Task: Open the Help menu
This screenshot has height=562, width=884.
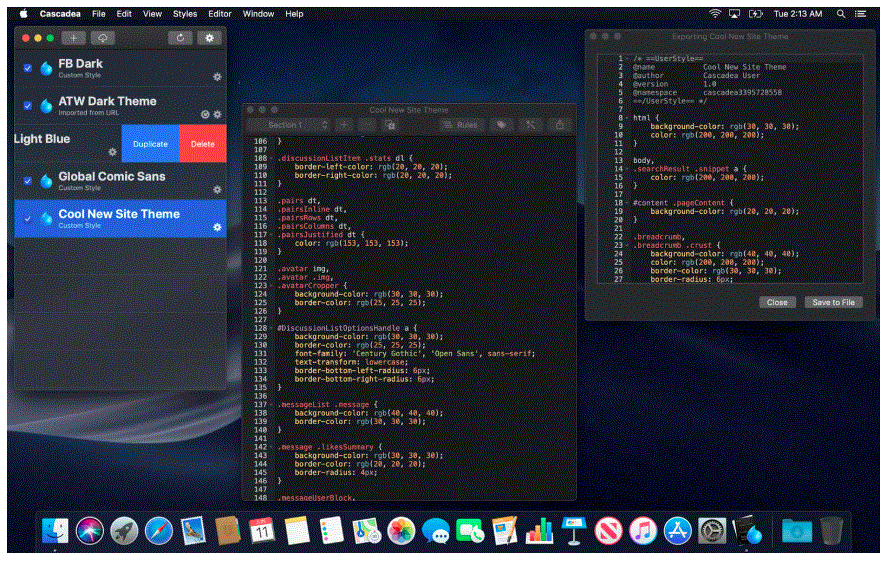Action: (294, 14)
